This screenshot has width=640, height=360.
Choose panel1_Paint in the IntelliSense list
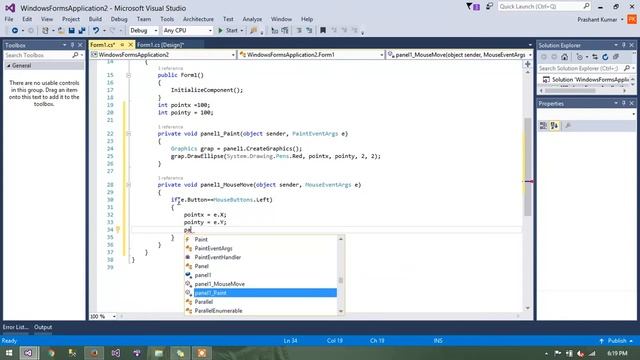(x=261, y=293)
